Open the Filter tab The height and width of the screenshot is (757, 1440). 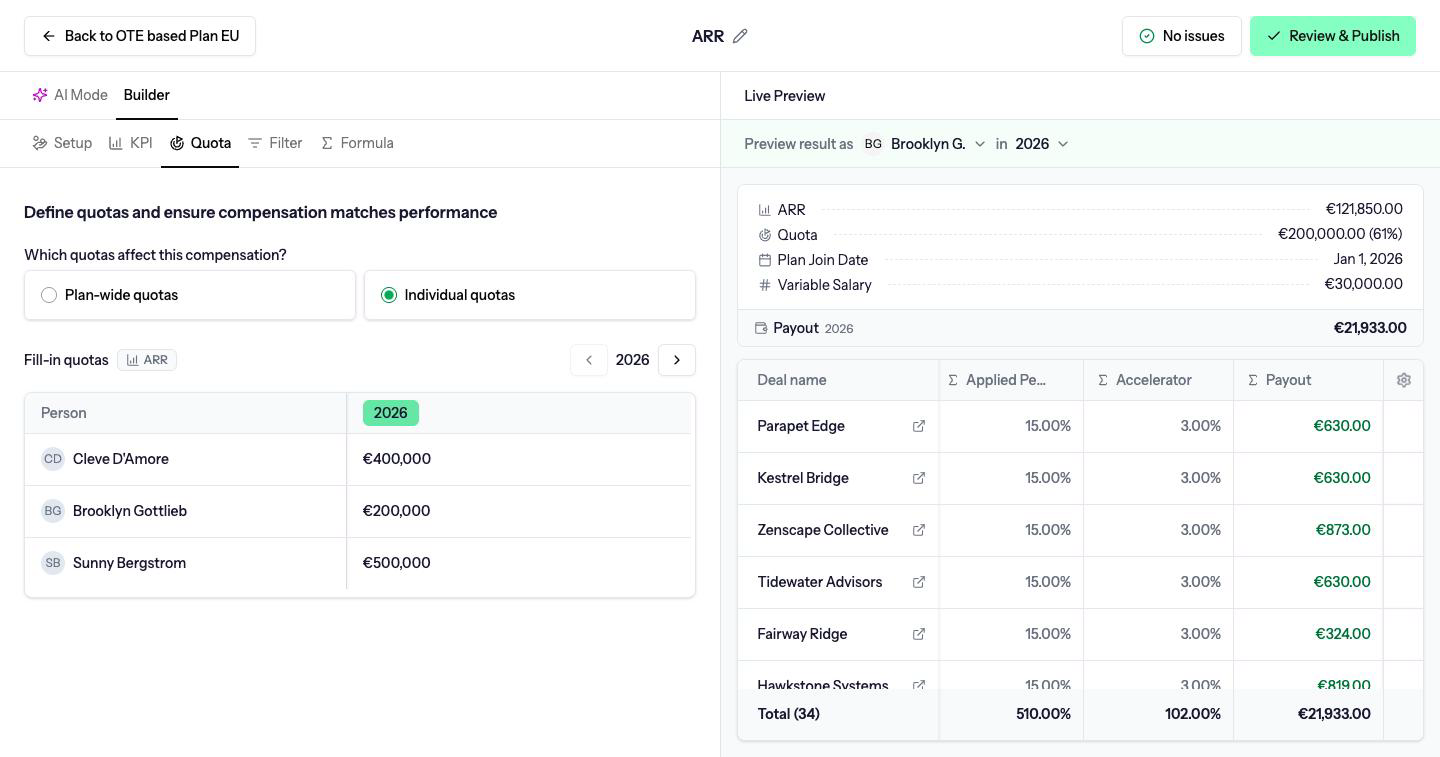pos(275,143)
